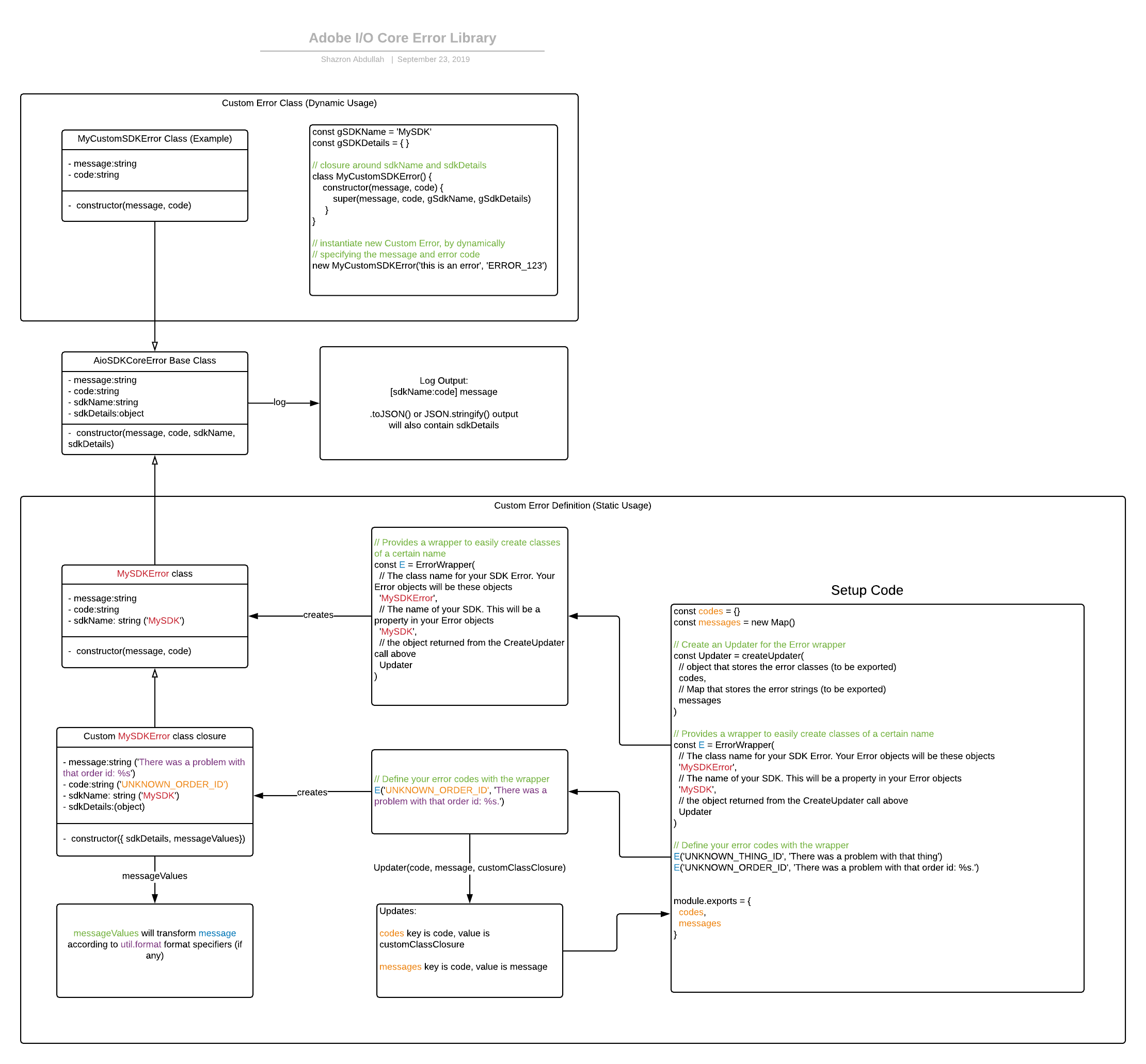Click the 'messageValues' arrow label
Viewport: 1146px width, 1064px height.
tap(154, 876)
